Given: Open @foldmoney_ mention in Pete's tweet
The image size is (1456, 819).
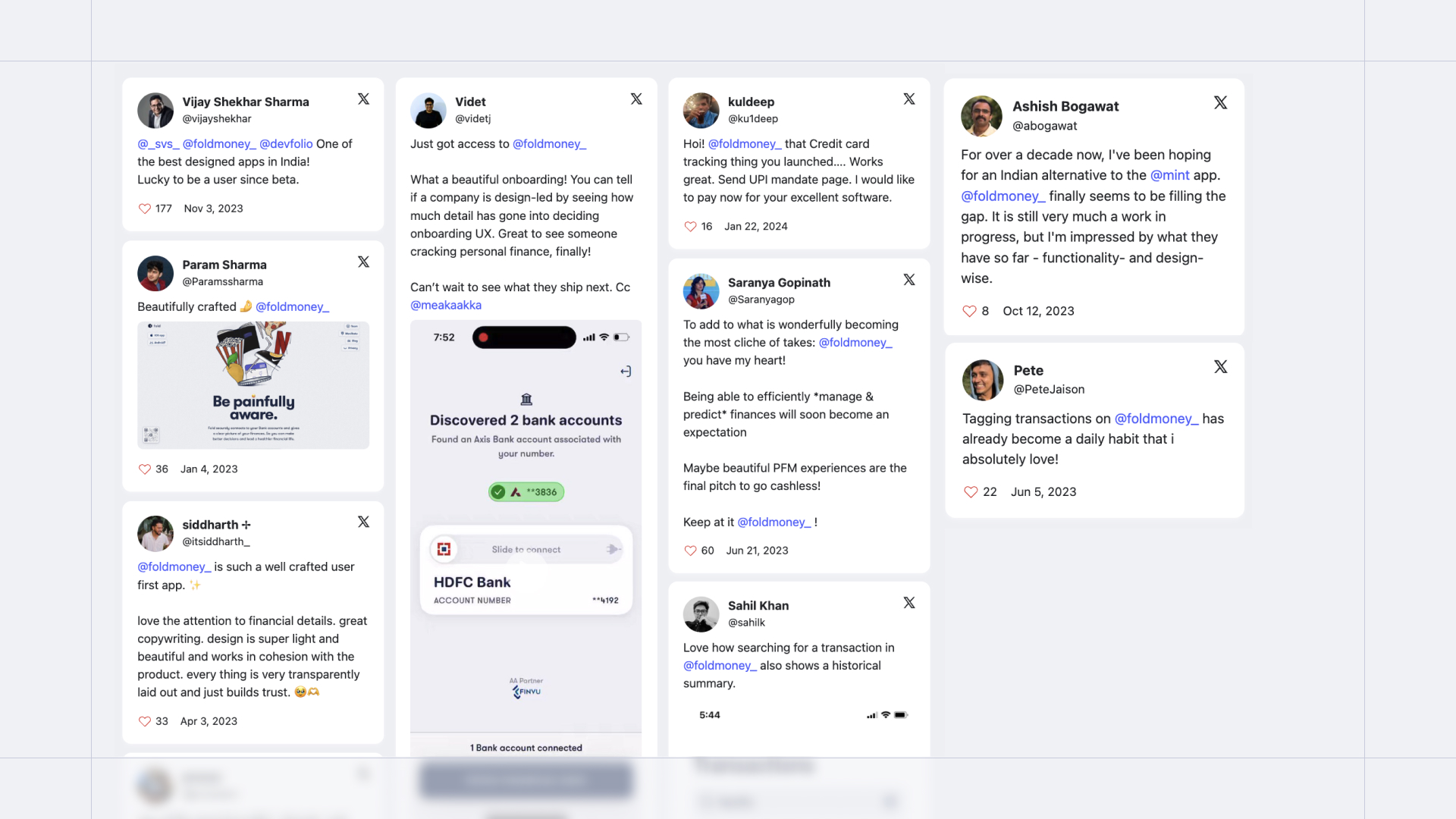Looking at the screenshot, I should (1156, 419).
